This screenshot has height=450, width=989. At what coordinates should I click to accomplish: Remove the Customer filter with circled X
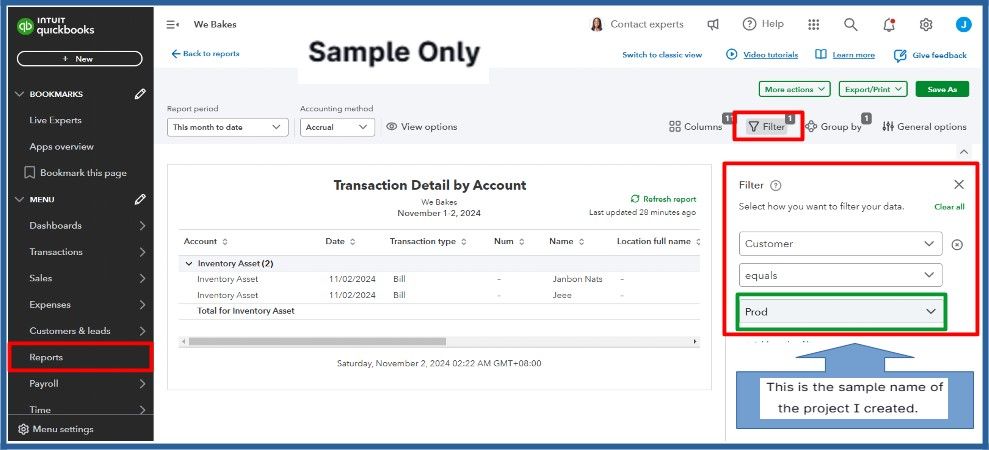click(957, 245)
